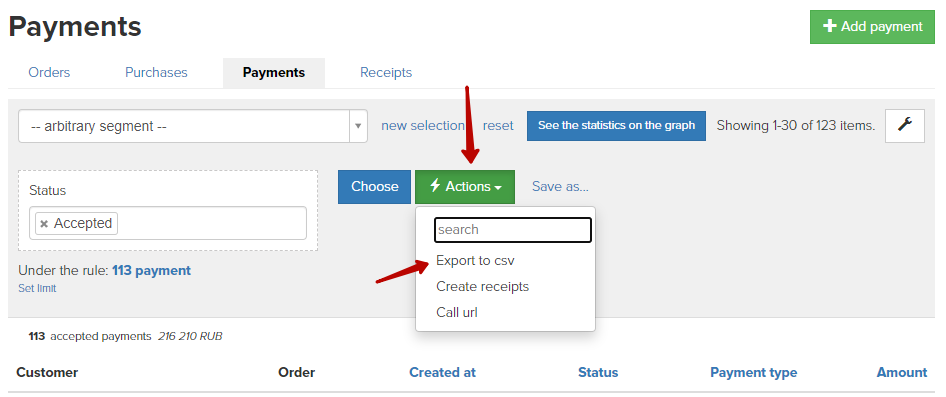This screenshot has height=397, width=946.
Task: Open See the statistics on the graph
Action: 616,125
